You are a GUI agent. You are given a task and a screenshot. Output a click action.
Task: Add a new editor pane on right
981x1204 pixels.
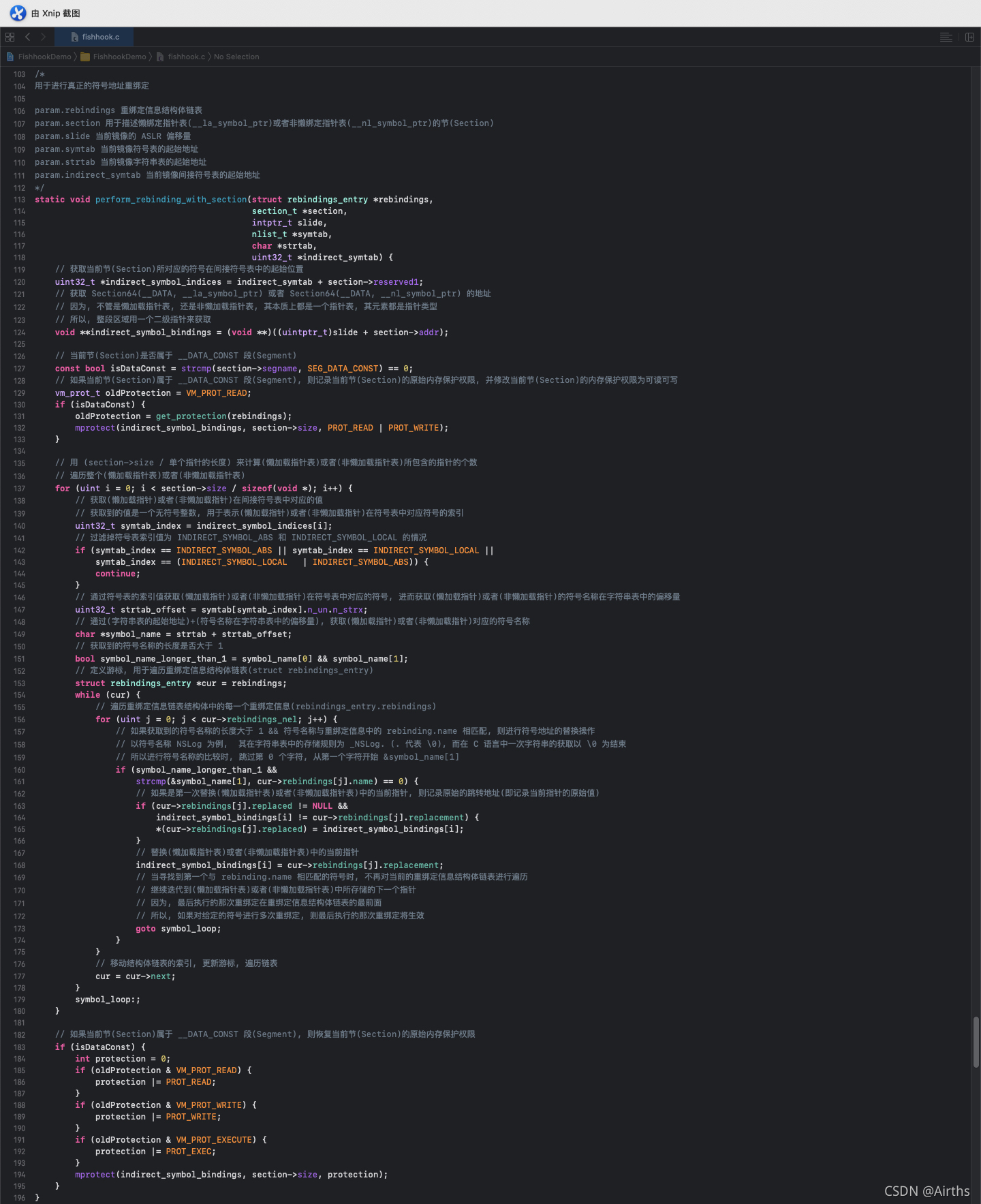[x=969, y=37]
